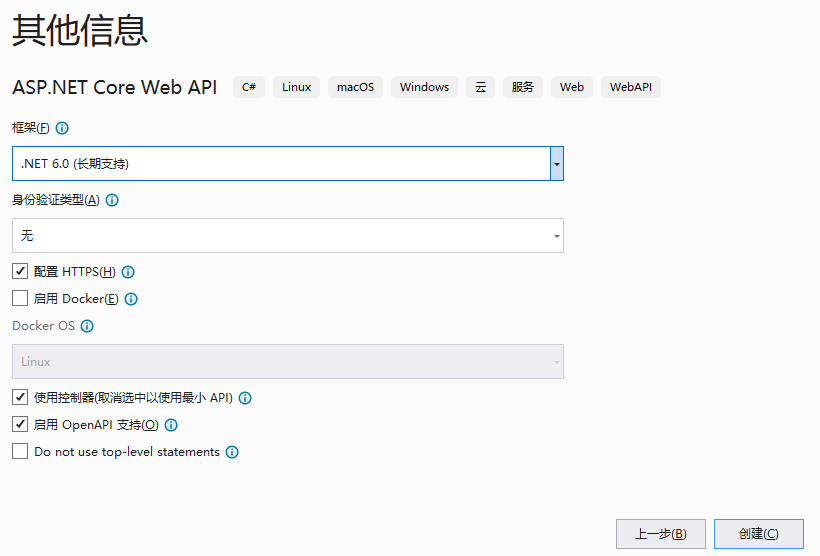
Task: Uncheck the 配置 HTTPS checkbox
Action: pyautogui.click(x=20, y=271)
